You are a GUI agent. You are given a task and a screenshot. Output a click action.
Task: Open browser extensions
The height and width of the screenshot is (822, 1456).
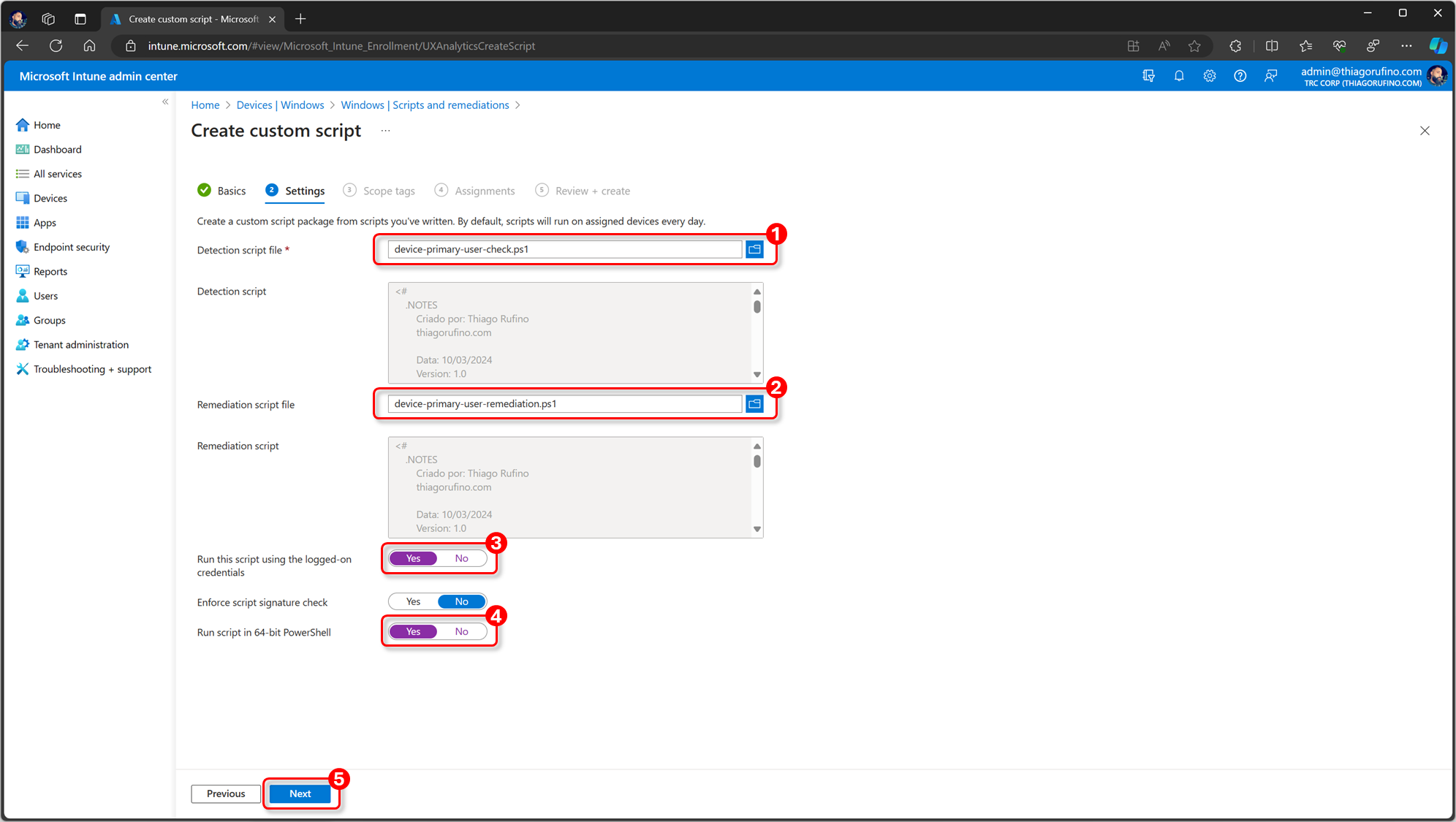point(1235,46)
